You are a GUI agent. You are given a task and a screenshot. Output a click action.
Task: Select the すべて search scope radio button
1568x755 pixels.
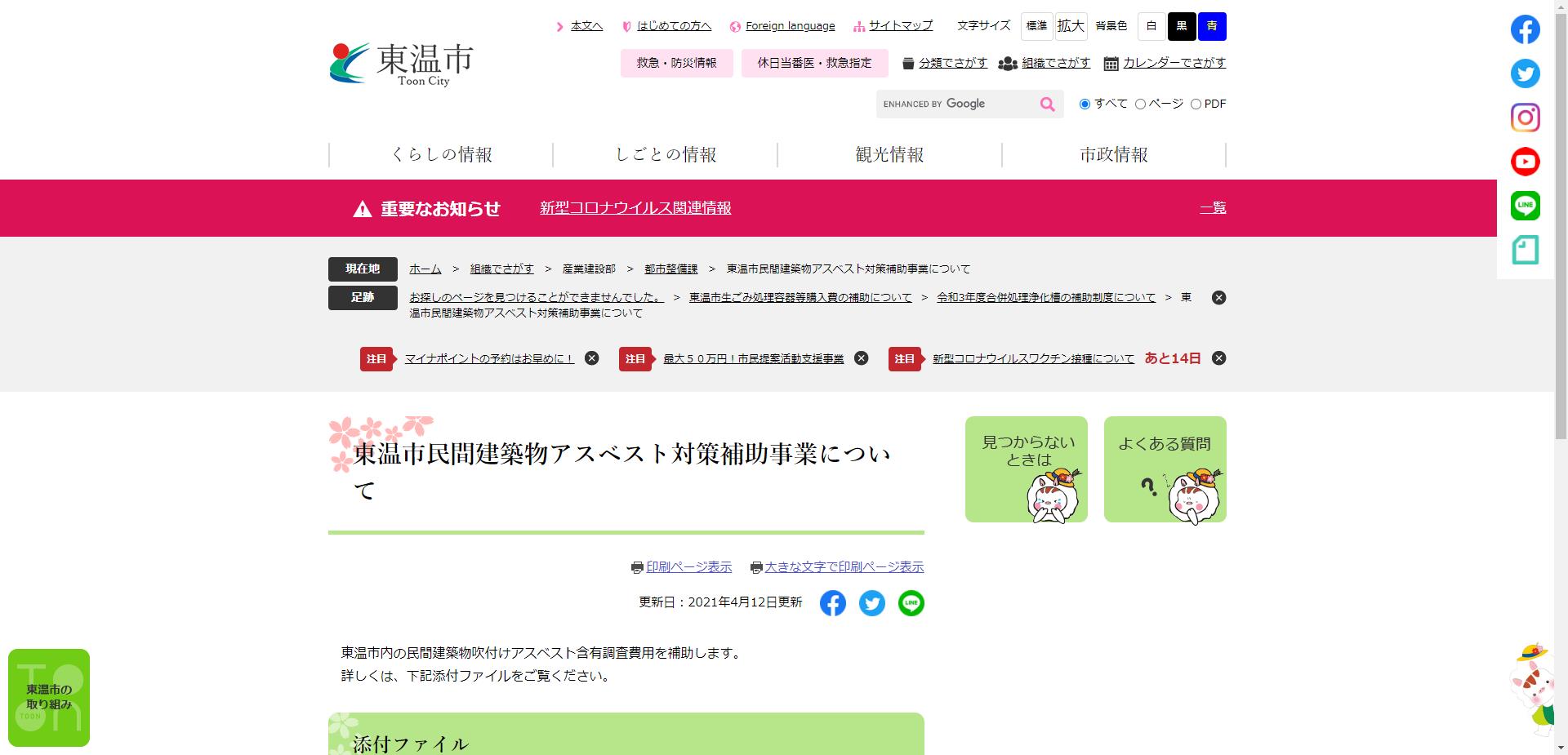(x=1085, y=104)
